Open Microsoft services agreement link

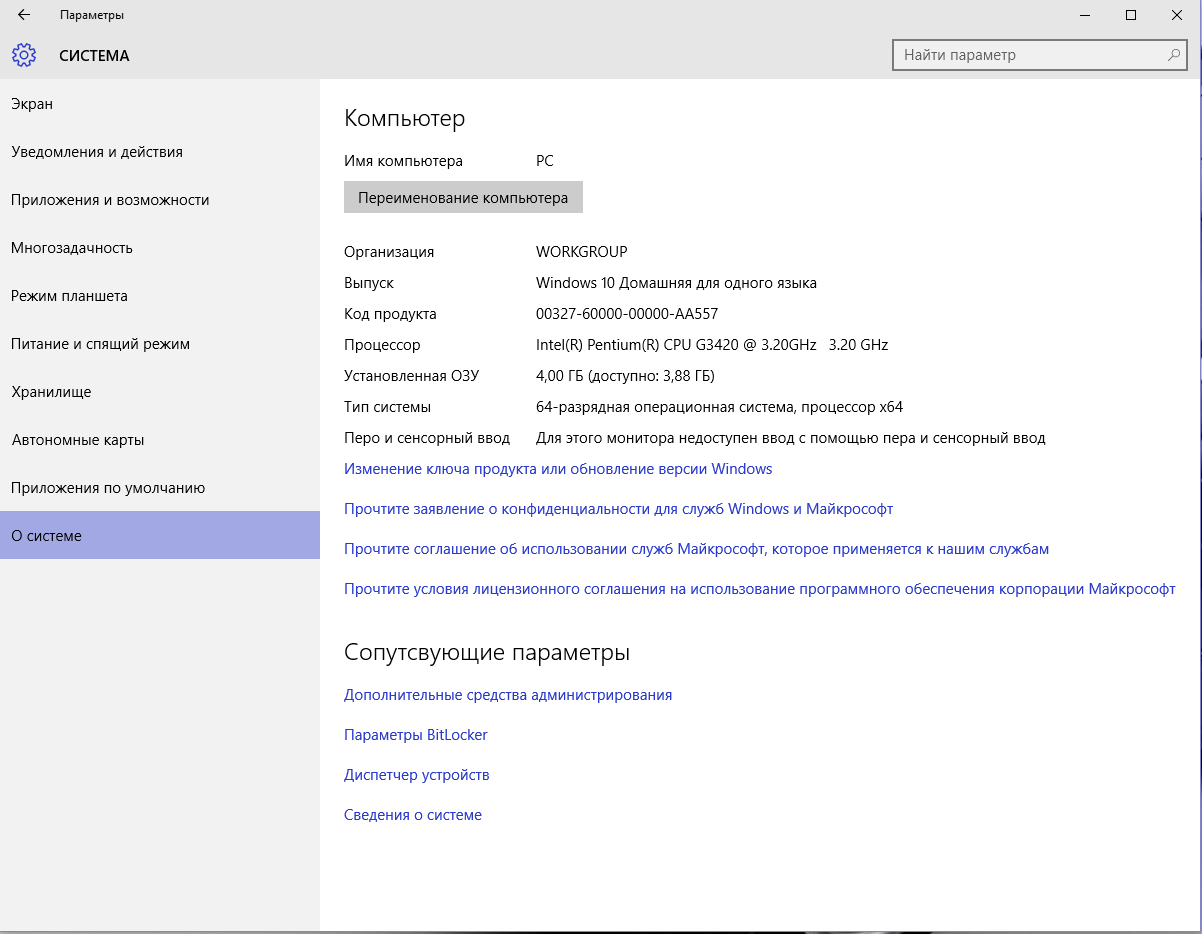coord(696,549)
